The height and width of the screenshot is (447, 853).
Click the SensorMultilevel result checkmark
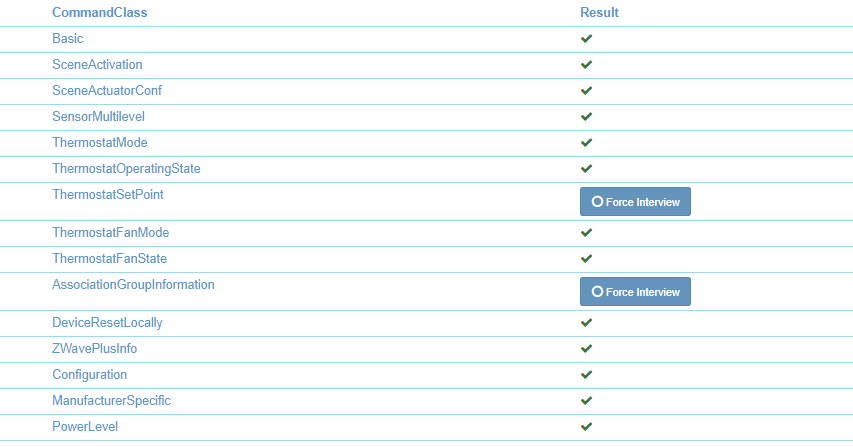coord(587,117)
